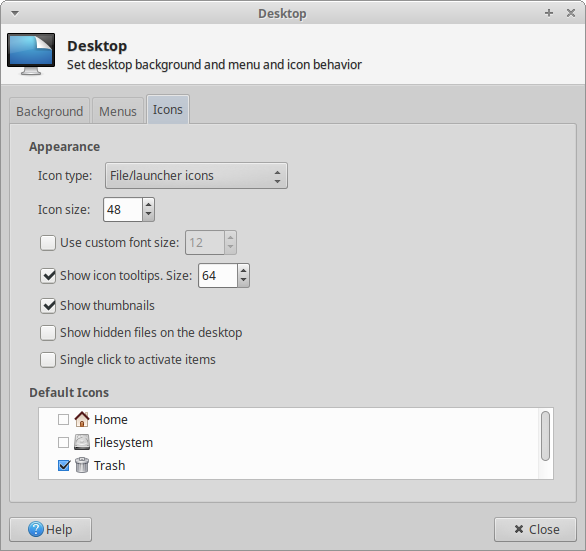Click the Trash can icon in list
Screen dimensions: 586x551
[81, 465]
